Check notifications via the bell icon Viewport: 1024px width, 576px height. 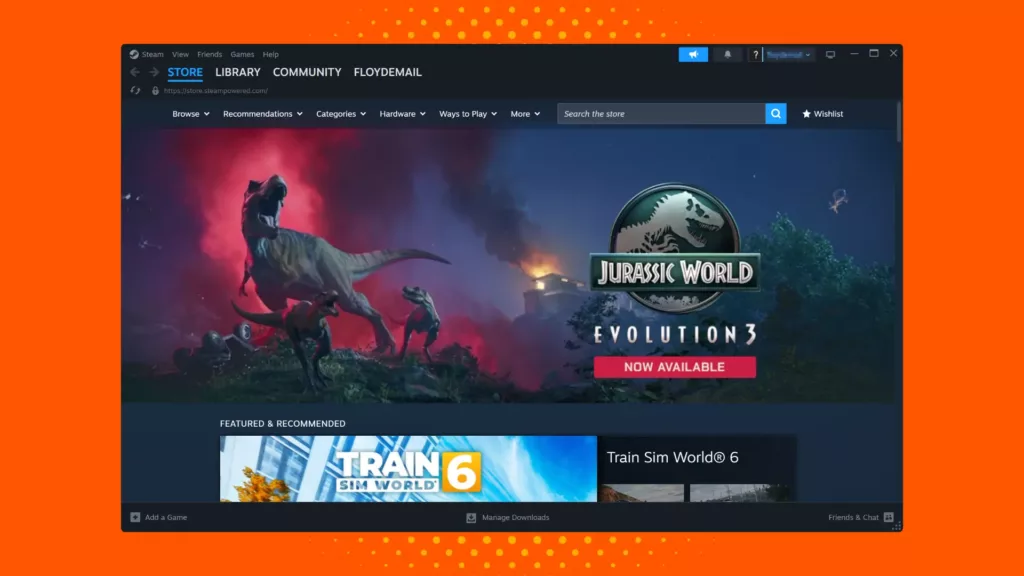727,54
